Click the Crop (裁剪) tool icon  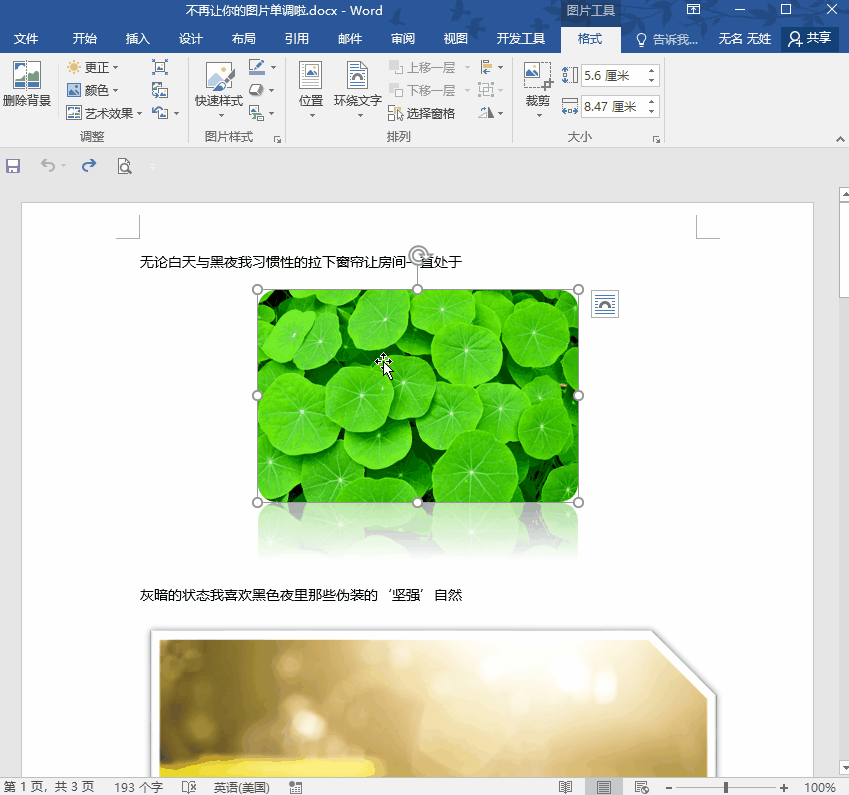538,76
